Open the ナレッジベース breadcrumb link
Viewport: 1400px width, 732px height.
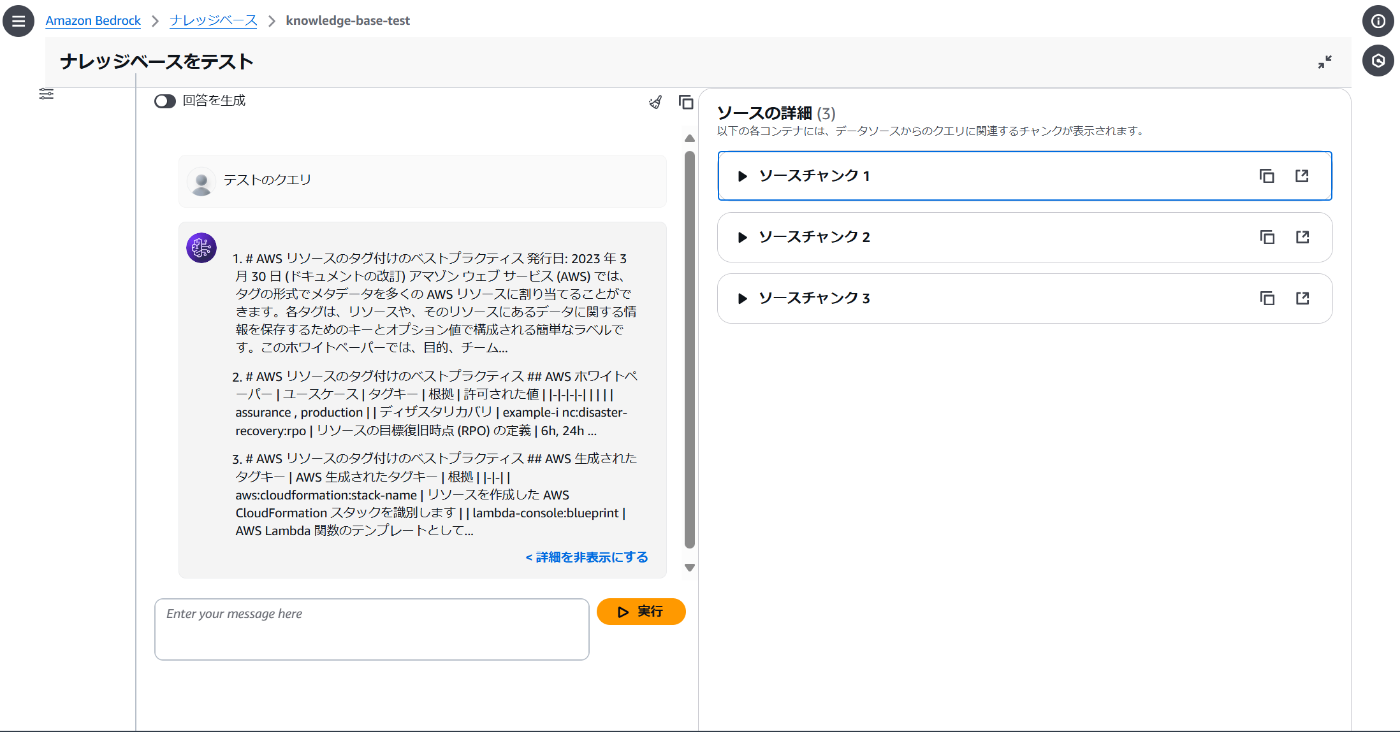(213, 20)
